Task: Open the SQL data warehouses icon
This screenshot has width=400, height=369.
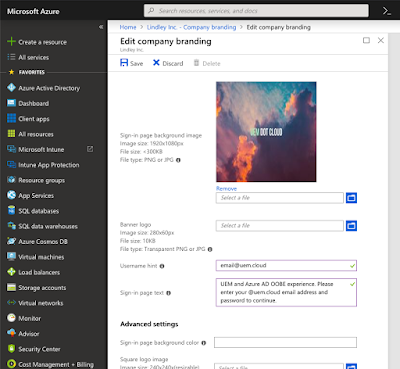Action: pos(11,226)
